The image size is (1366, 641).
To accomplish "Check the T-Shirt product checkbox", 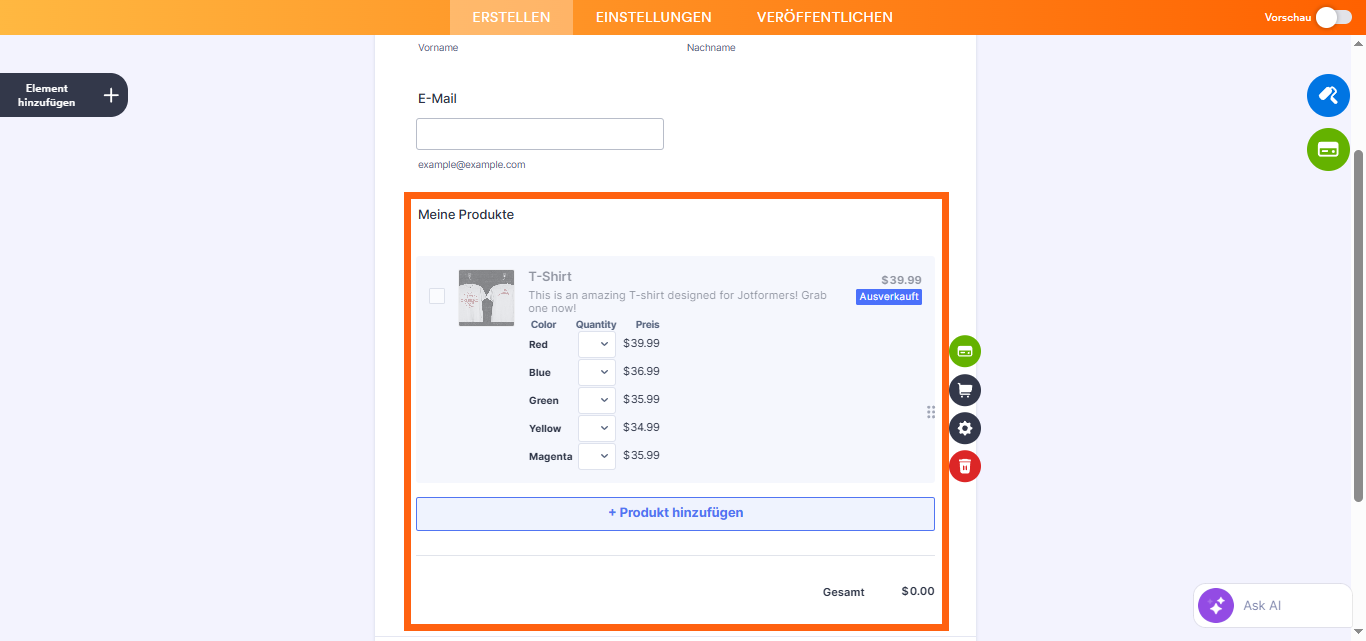I will [x=437, y=296].
